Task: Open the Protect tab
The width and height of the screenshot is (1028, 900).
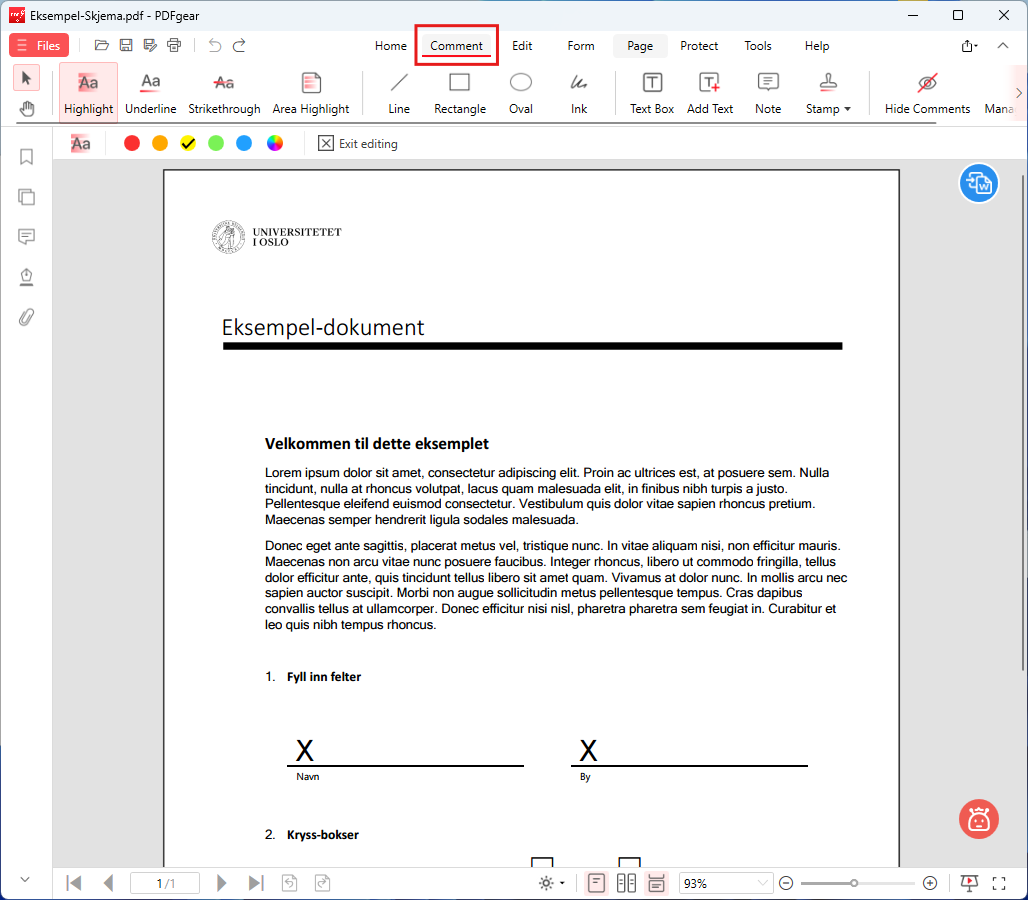Action: [699, 46]
